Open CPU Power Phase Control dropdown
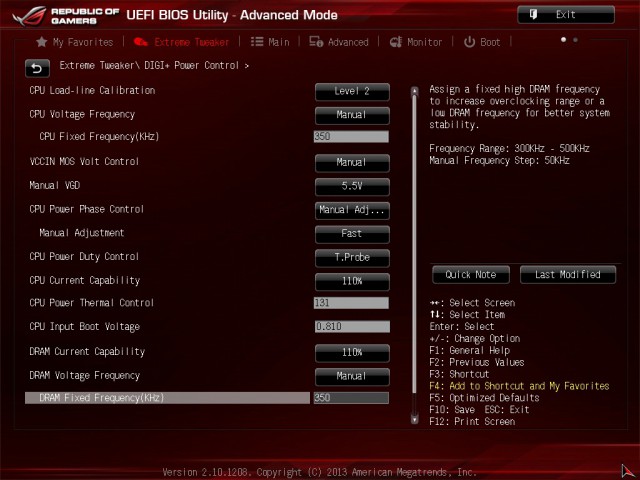Screen dimensions: 640x480 coord(352,210)
